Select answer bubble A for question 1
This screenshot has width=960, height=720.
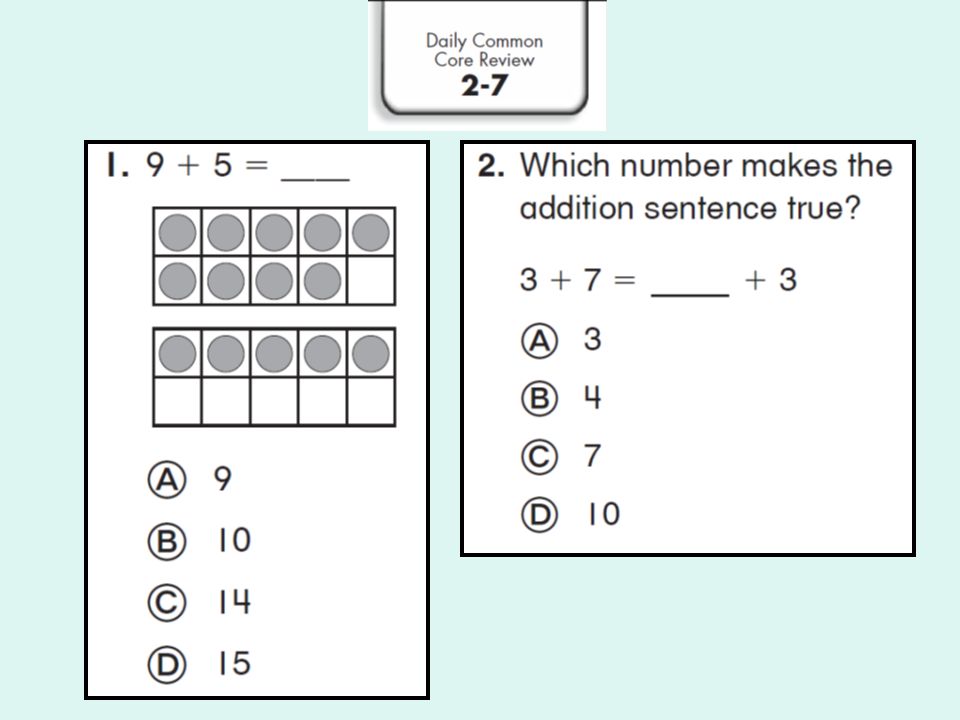167,479
